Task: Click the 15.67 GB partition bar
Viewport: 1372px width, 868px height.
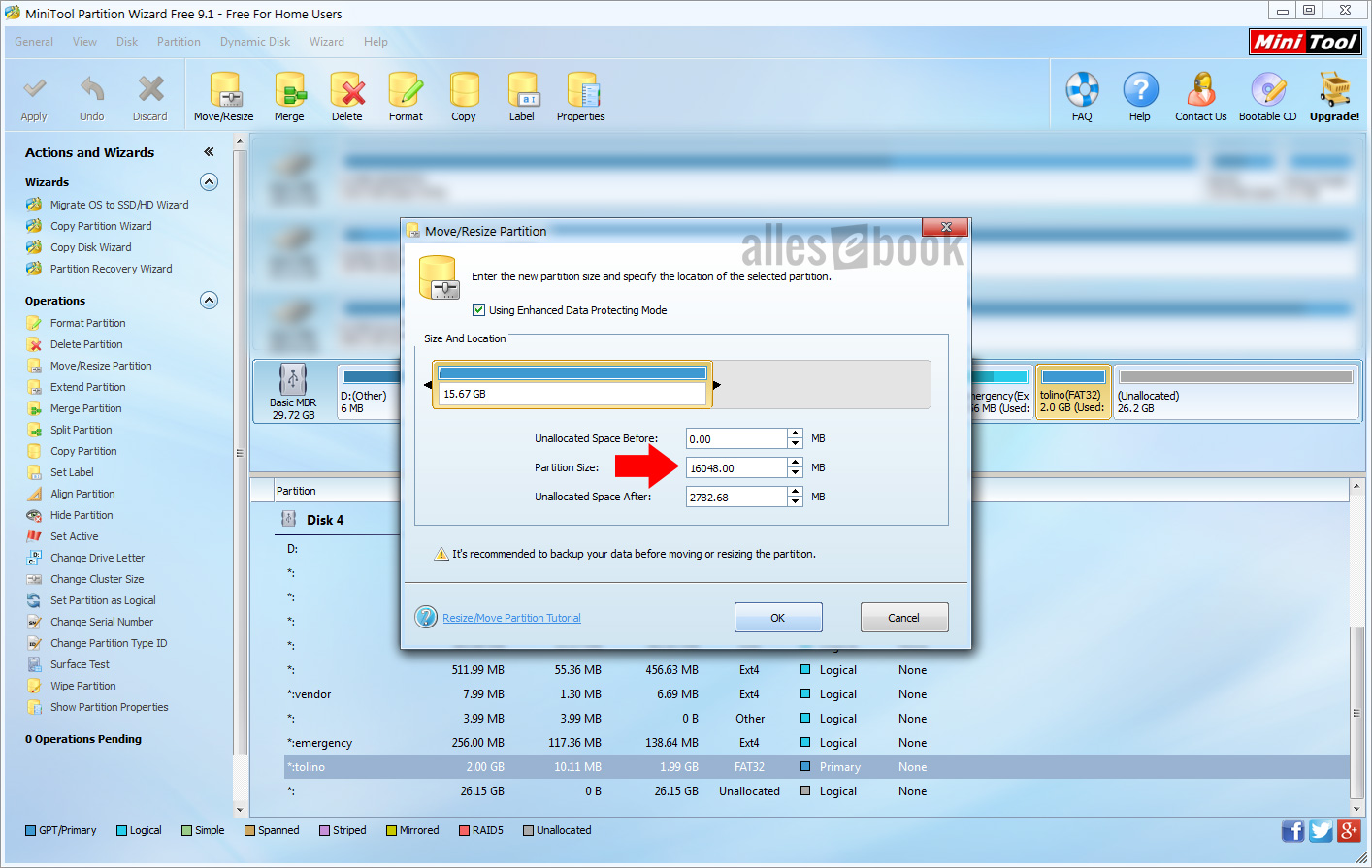Action: pos(572,384)
